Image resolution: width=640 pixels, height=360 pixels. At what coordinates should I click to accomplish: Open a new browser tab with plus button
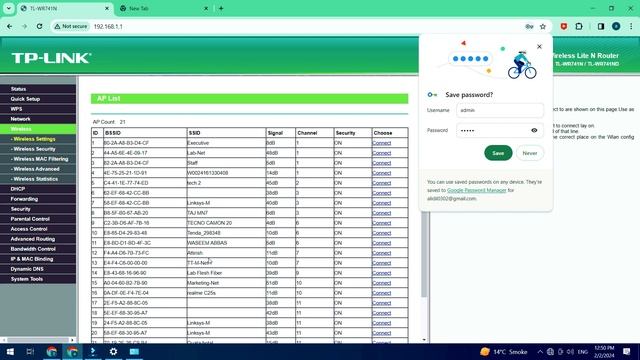pos(221,8)
